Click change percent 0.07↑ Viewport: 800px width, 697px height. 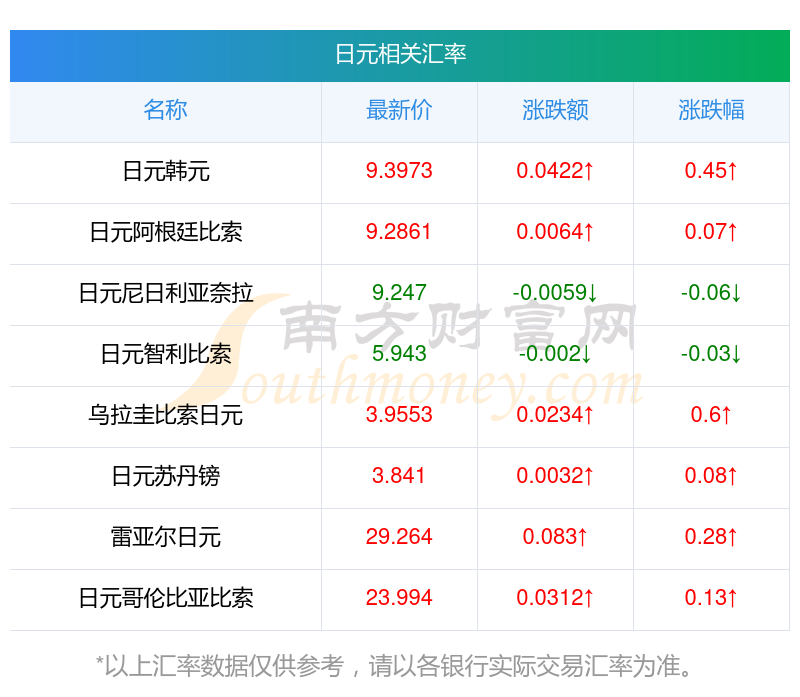(711, 232)
